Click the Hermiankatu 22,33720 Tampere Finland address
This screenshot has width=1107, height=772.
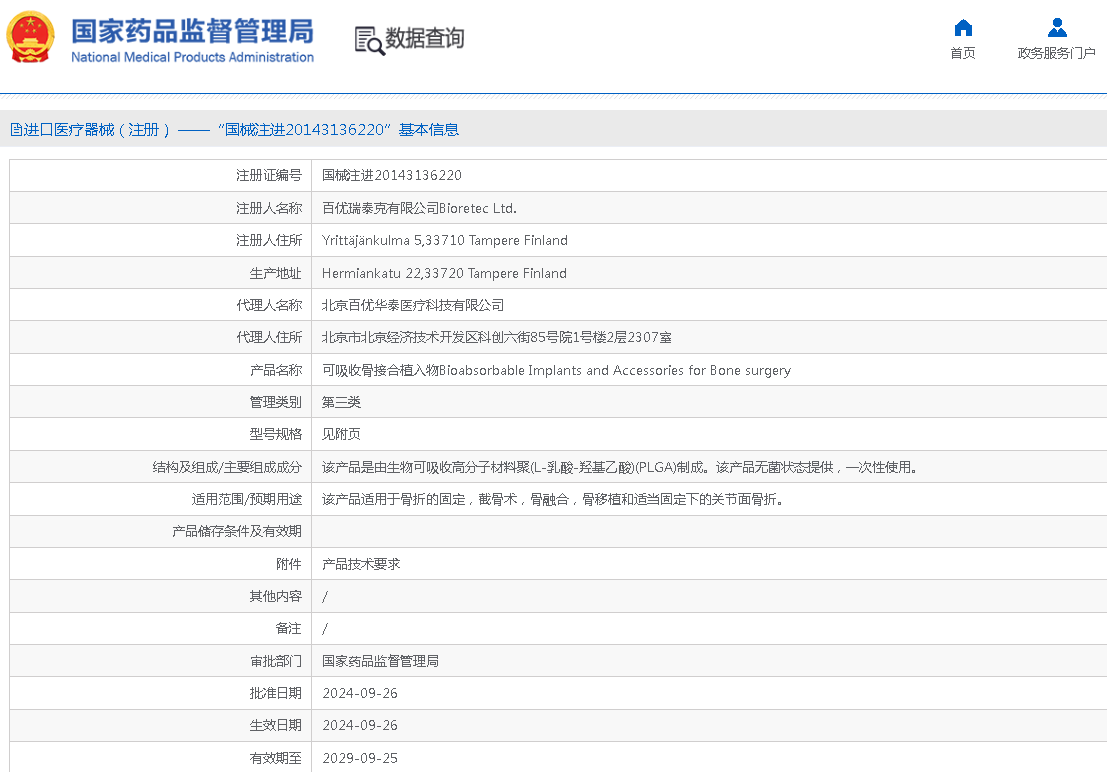click(444, 273)
